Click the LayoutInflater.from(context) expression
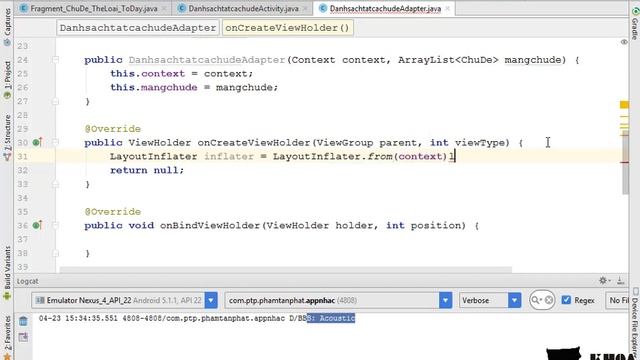 pos(360,156)
